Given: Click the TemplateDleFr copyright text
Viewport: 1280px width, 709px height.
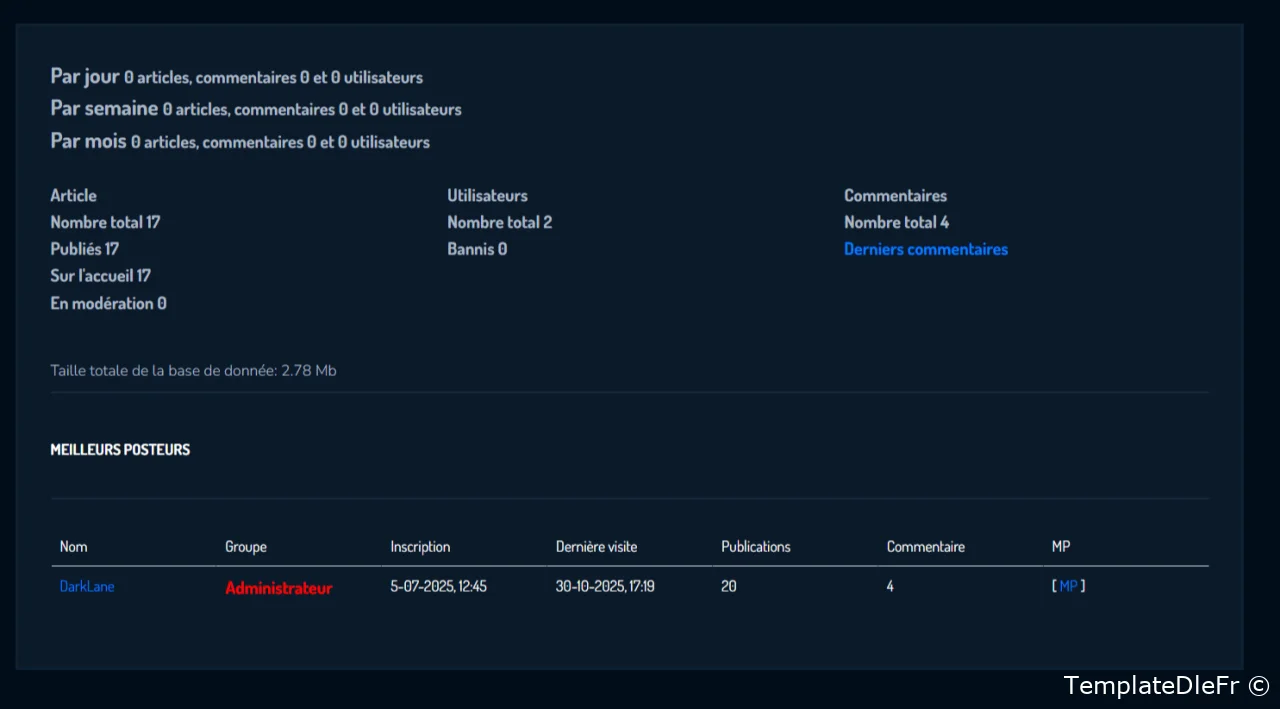Looking at the screenshot, I should pos(1165,685).
